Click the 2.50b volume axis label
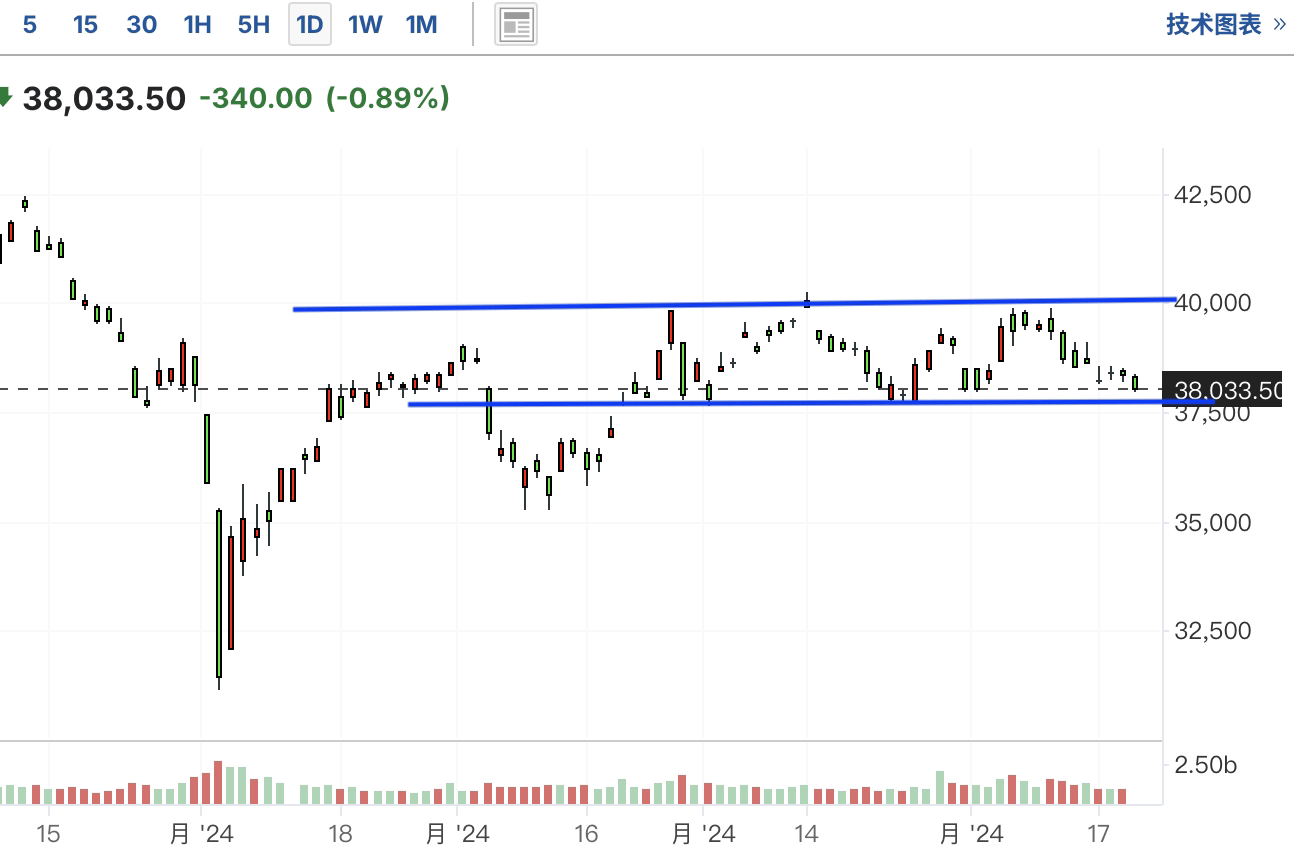Screen dimensions: 1294x854 [x=1204, y=766]
